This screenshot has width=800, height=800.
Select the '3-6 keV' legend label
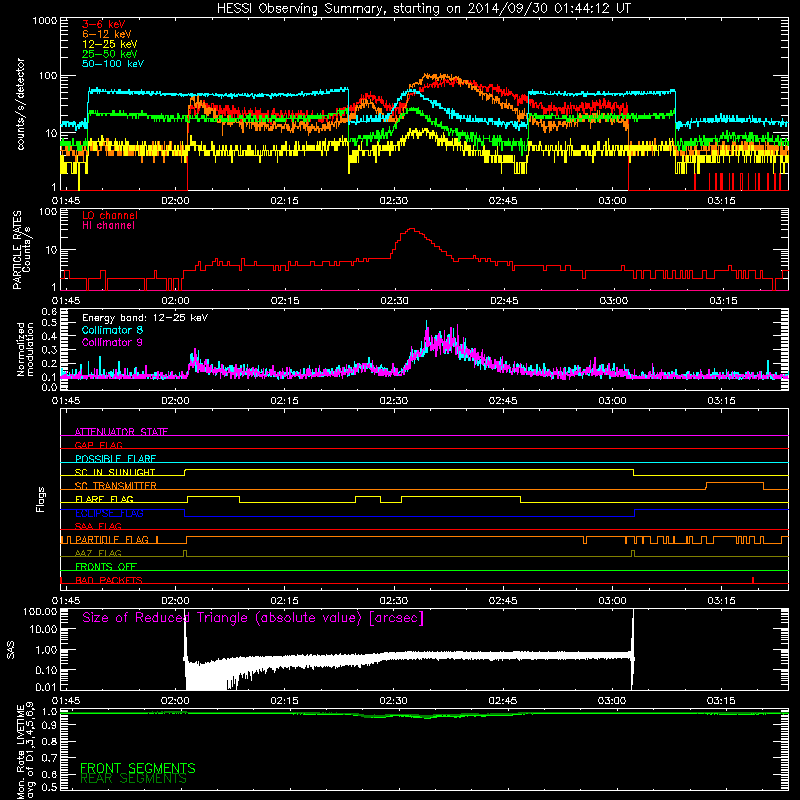(x=104, y=24)
